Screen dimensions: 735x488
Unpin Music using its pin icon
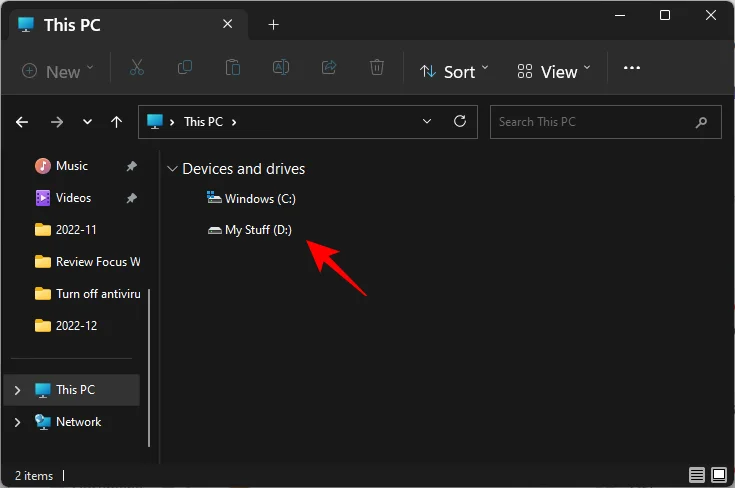tap(132, 166)
